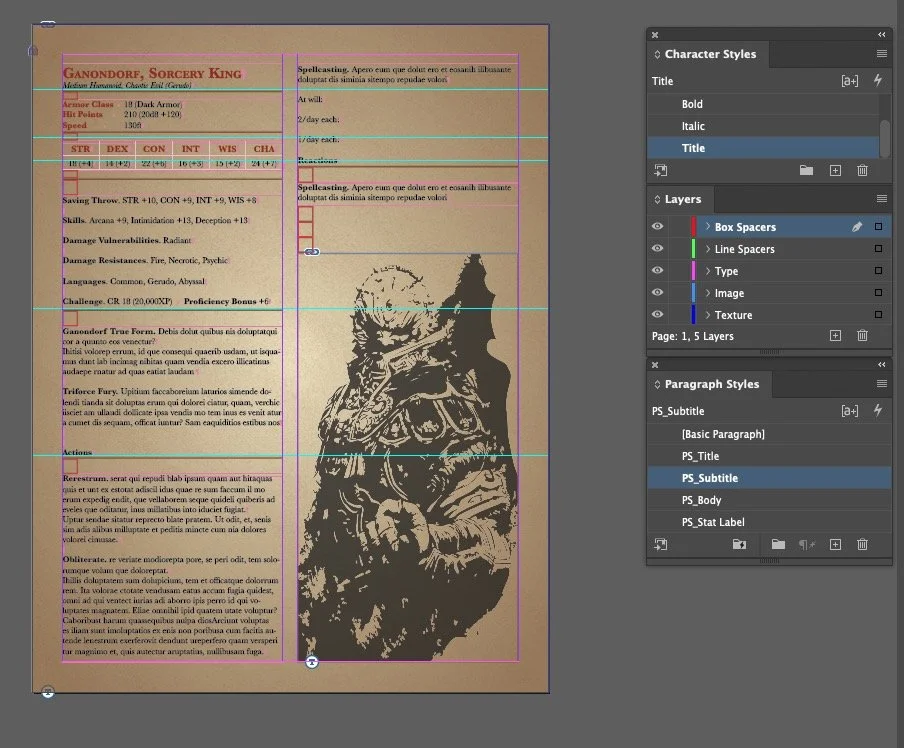
Task: Expand the Type layer contents
Action: 707,270
